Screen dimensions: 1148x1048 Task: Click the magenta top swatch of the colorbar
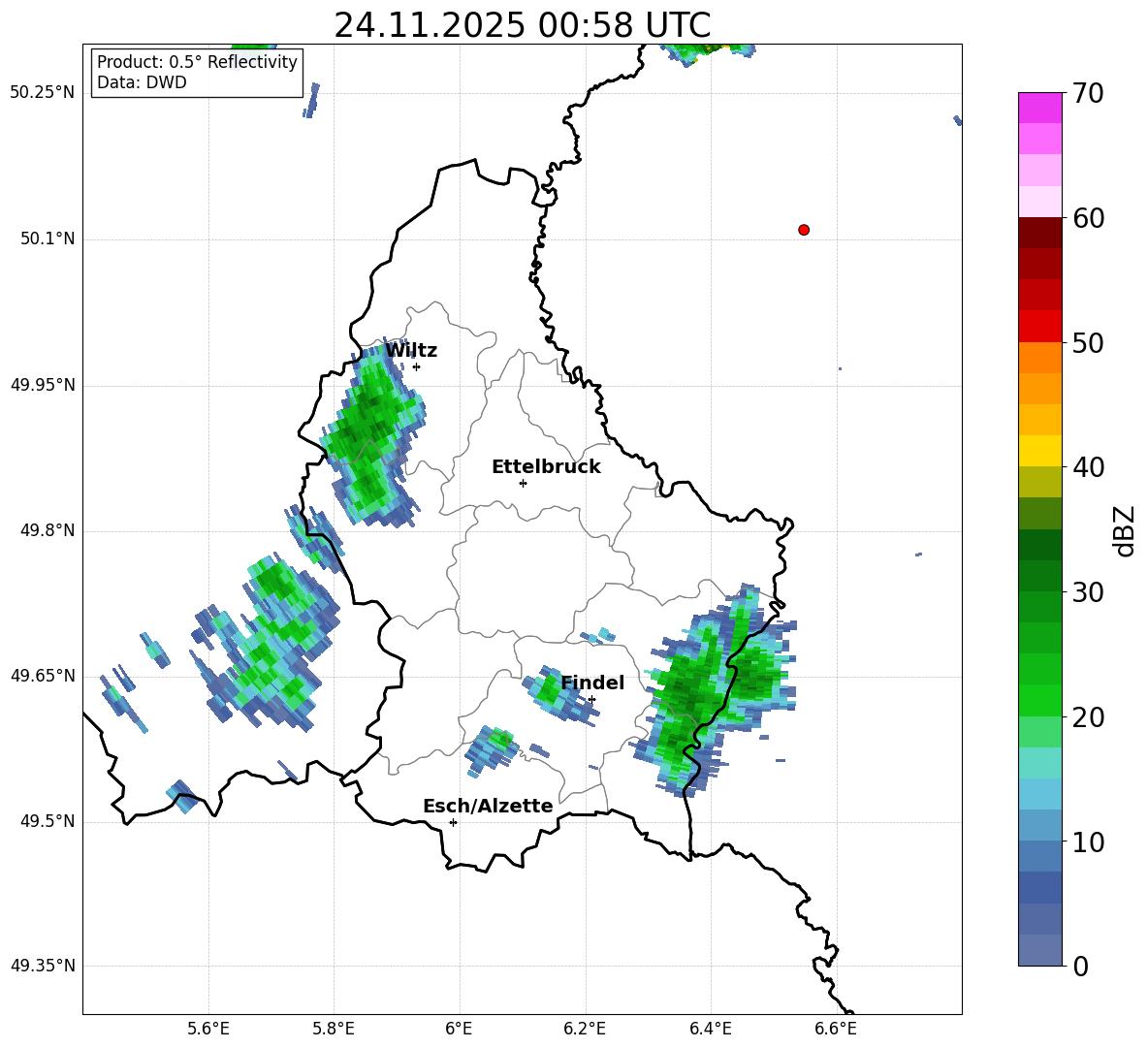point(1039,108)
